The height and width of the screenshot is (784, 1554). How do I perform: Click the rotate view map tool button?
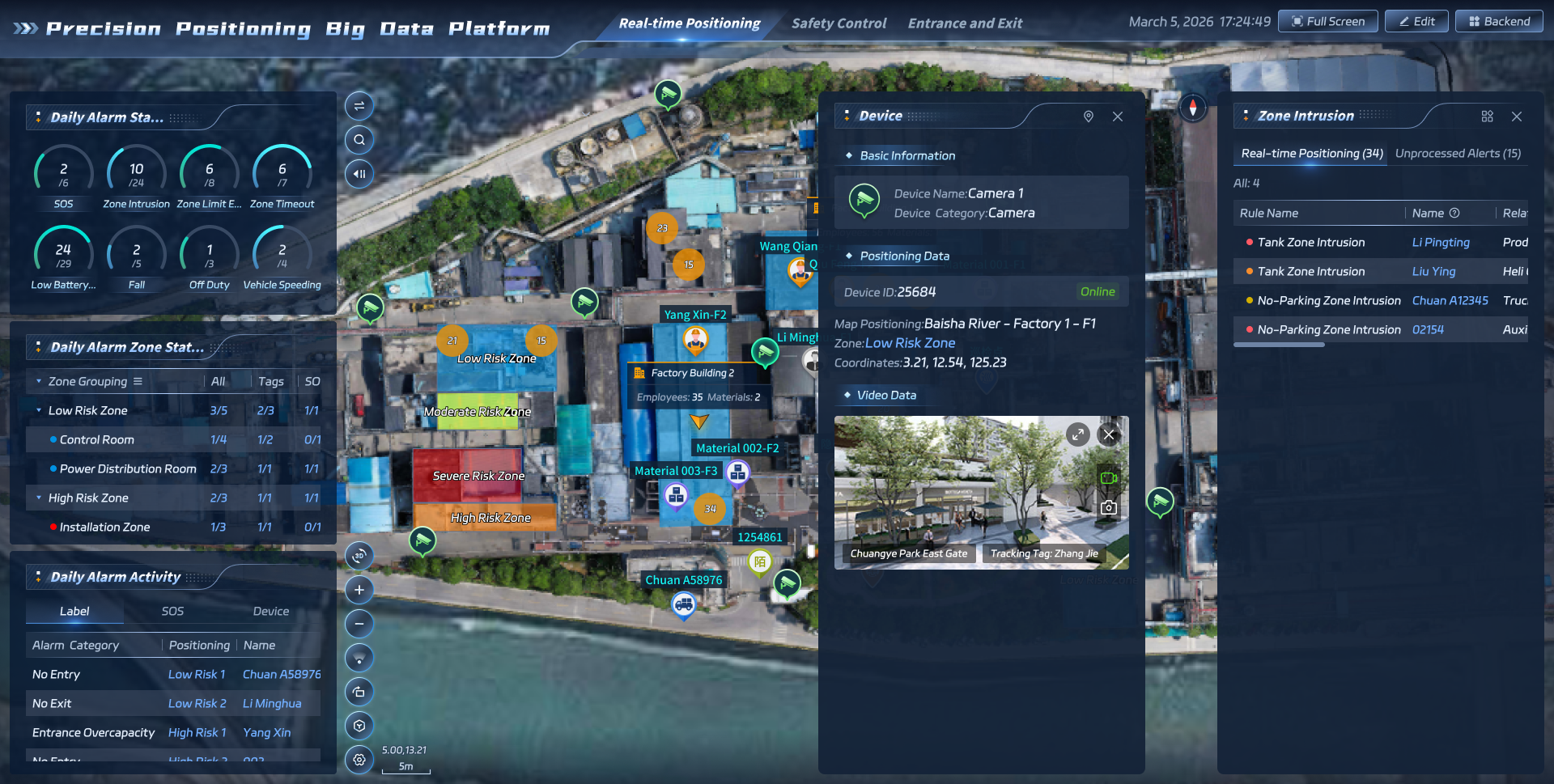pos(359,692)
